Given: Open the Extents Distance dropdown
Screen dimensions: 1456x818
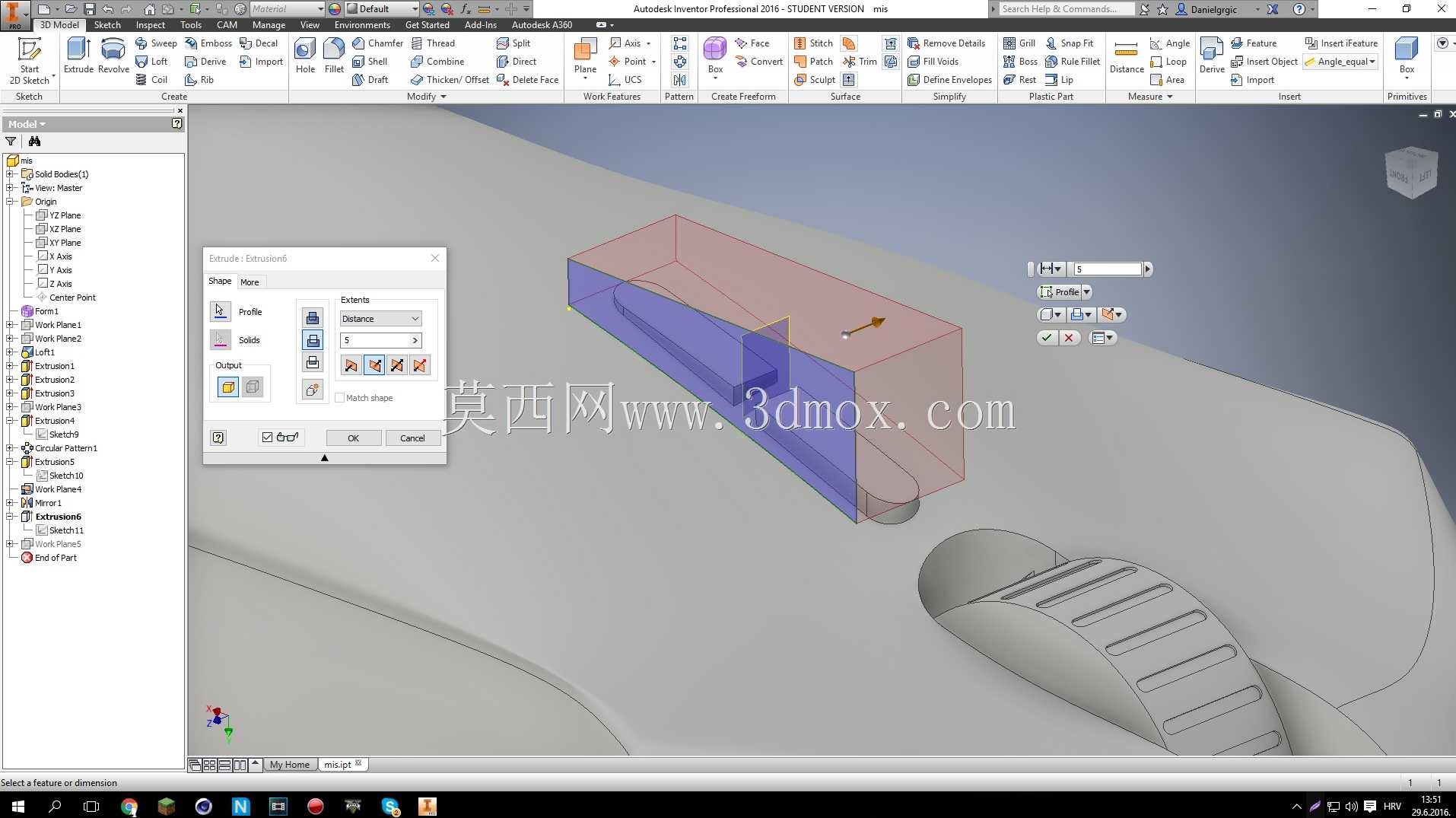Looking at the screenshot, I should coord(380,319).
